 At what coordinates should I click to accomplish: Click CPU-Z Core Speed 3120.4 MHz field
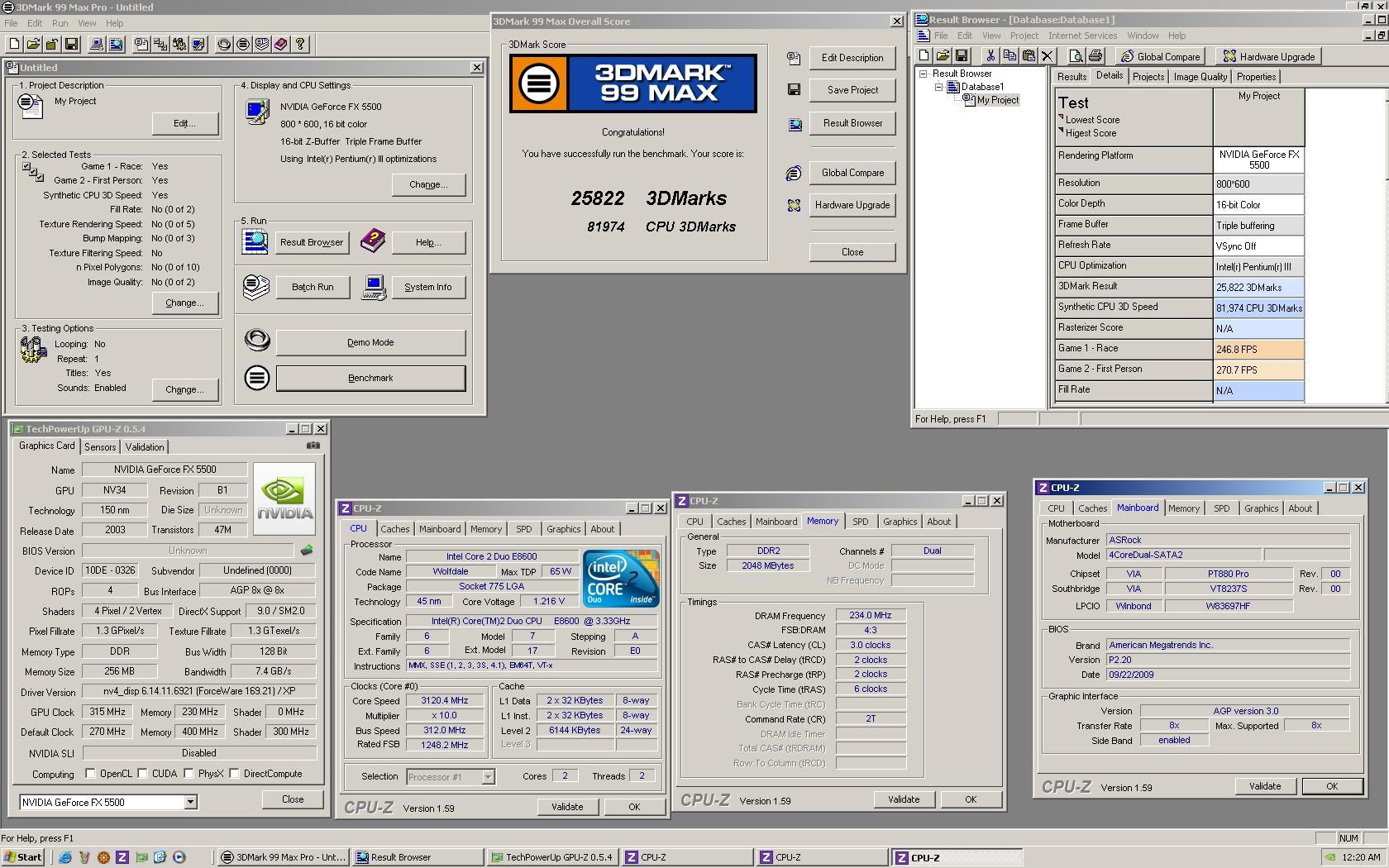tap(445, 700)
